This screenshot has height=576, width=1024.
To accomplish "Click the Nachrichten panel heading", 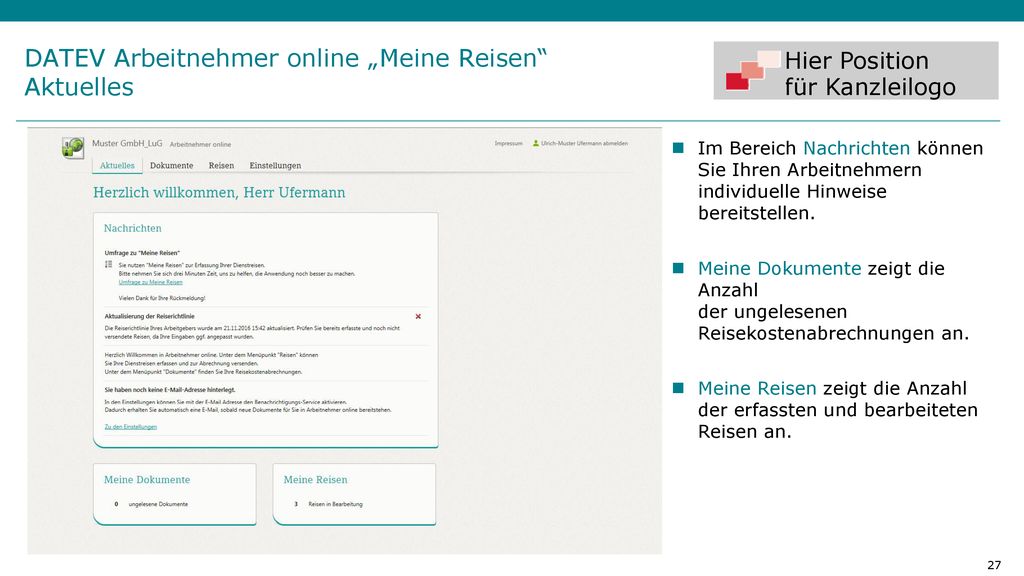I will click(x=133, y=228).
